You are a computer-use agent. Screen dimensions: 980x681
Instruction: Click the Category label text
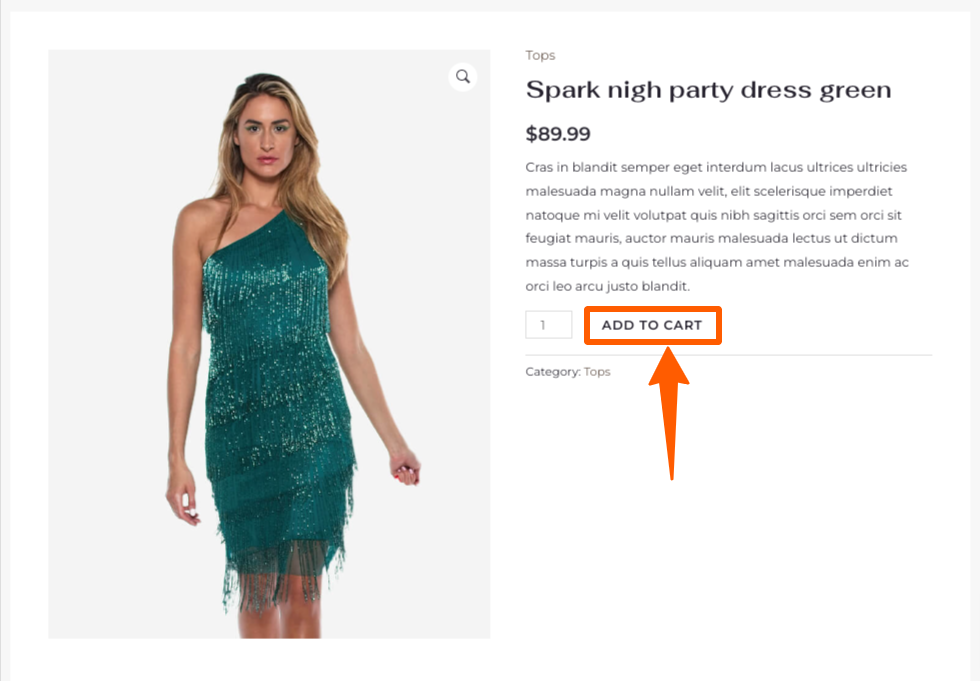tap(552, 372)
